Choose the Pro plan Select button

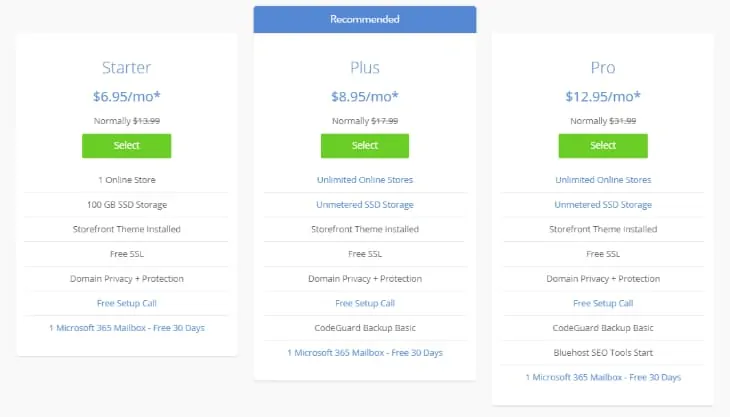(x=603, y=146)
